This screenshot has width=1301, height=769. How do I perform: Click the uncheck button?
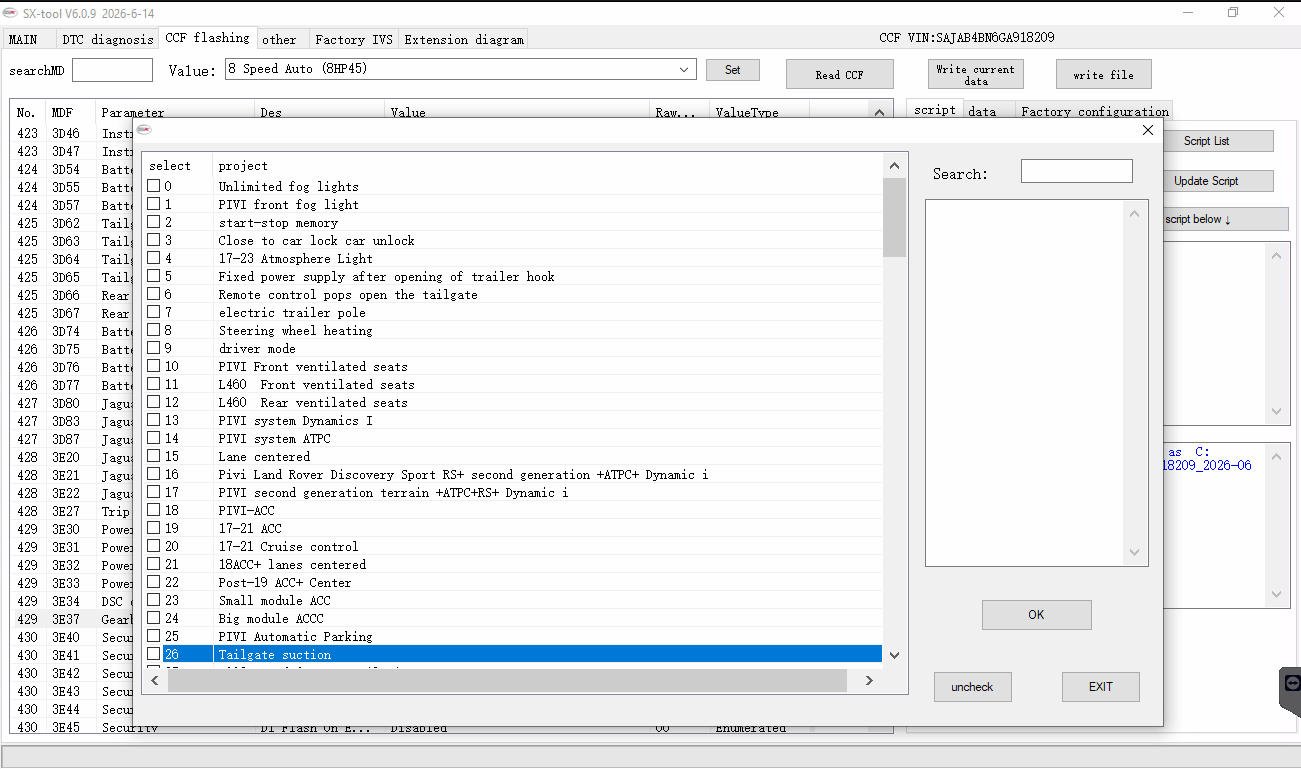coord(972,687)
